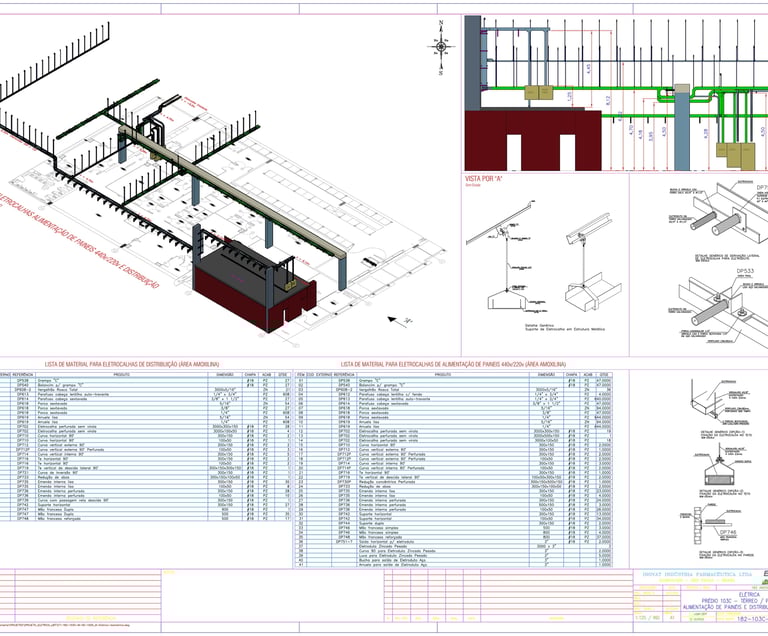Click the PRODUTO header of the left table
This screenshot has height=636, width=768.
point(121,374)
